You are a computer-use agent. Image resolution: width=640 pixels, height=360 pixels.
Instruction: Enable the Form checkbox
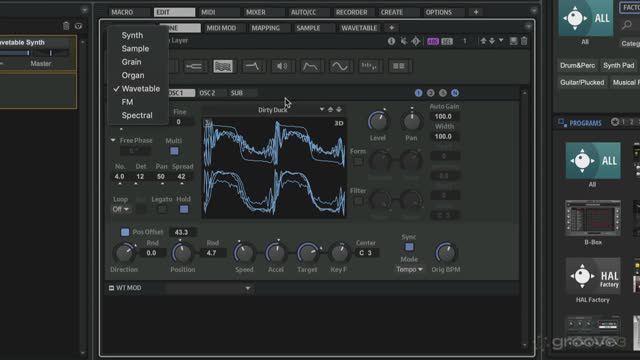pos(358,162)
